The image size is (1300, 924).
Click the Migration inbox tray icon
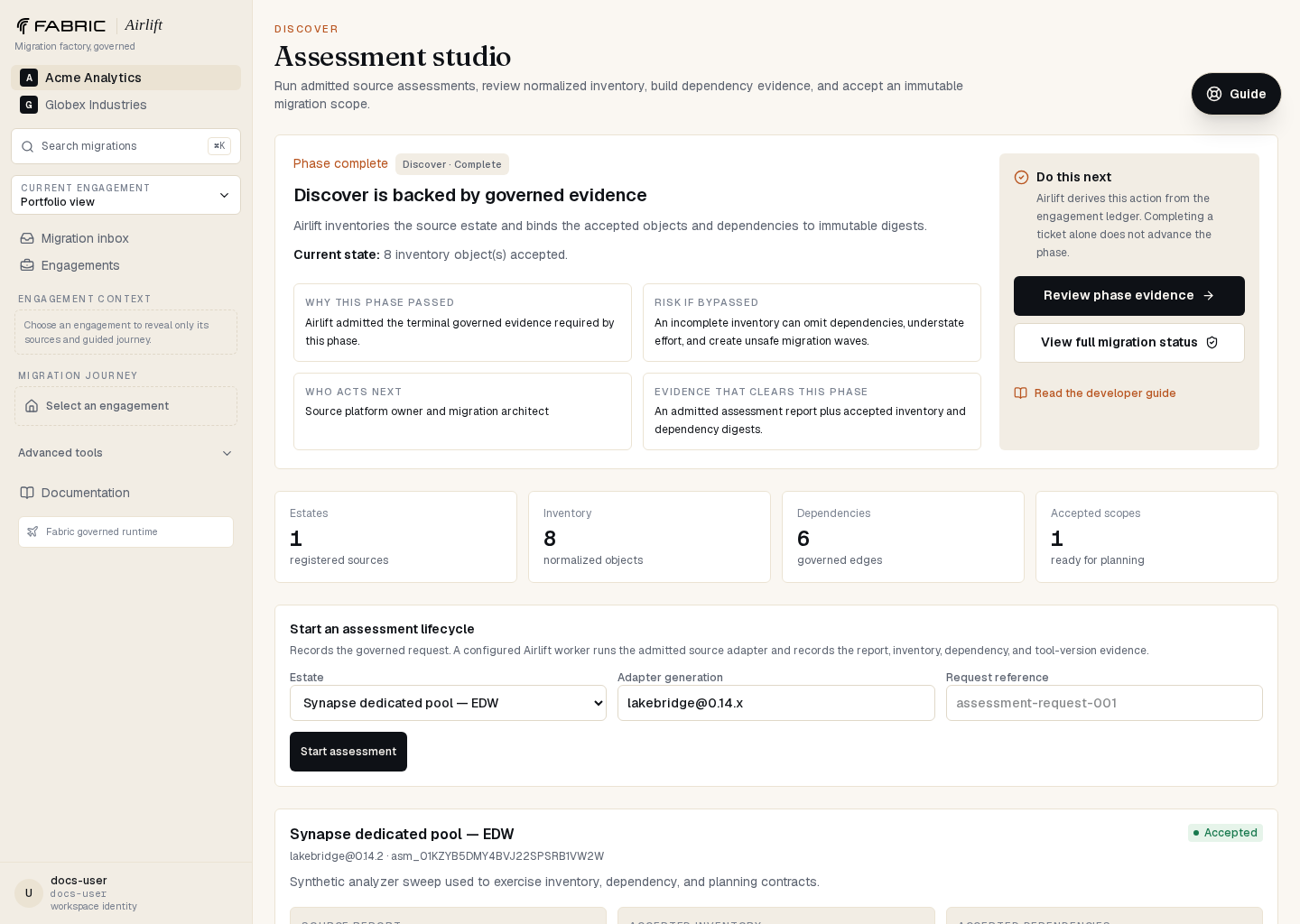27,238
